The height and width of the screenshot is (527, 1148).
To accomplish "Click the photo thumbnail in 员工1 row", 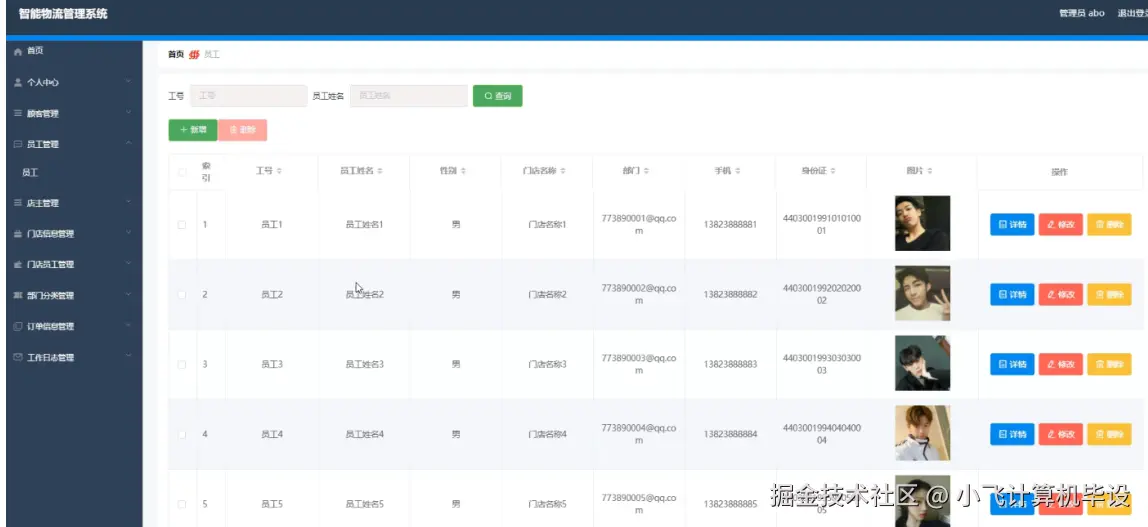I will (922, 223).
